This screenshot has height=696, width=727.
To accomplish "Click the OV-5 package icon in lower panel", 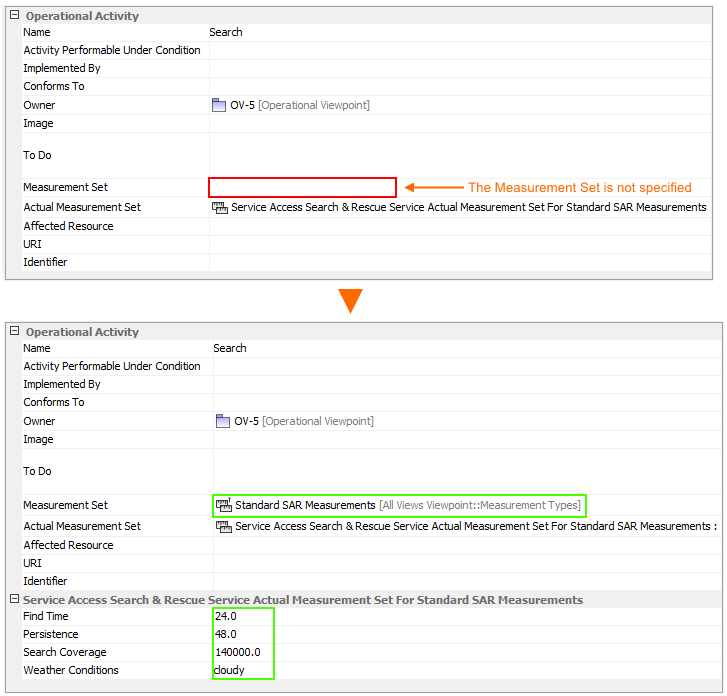I will pyautogui.click(x=224, y=421).
